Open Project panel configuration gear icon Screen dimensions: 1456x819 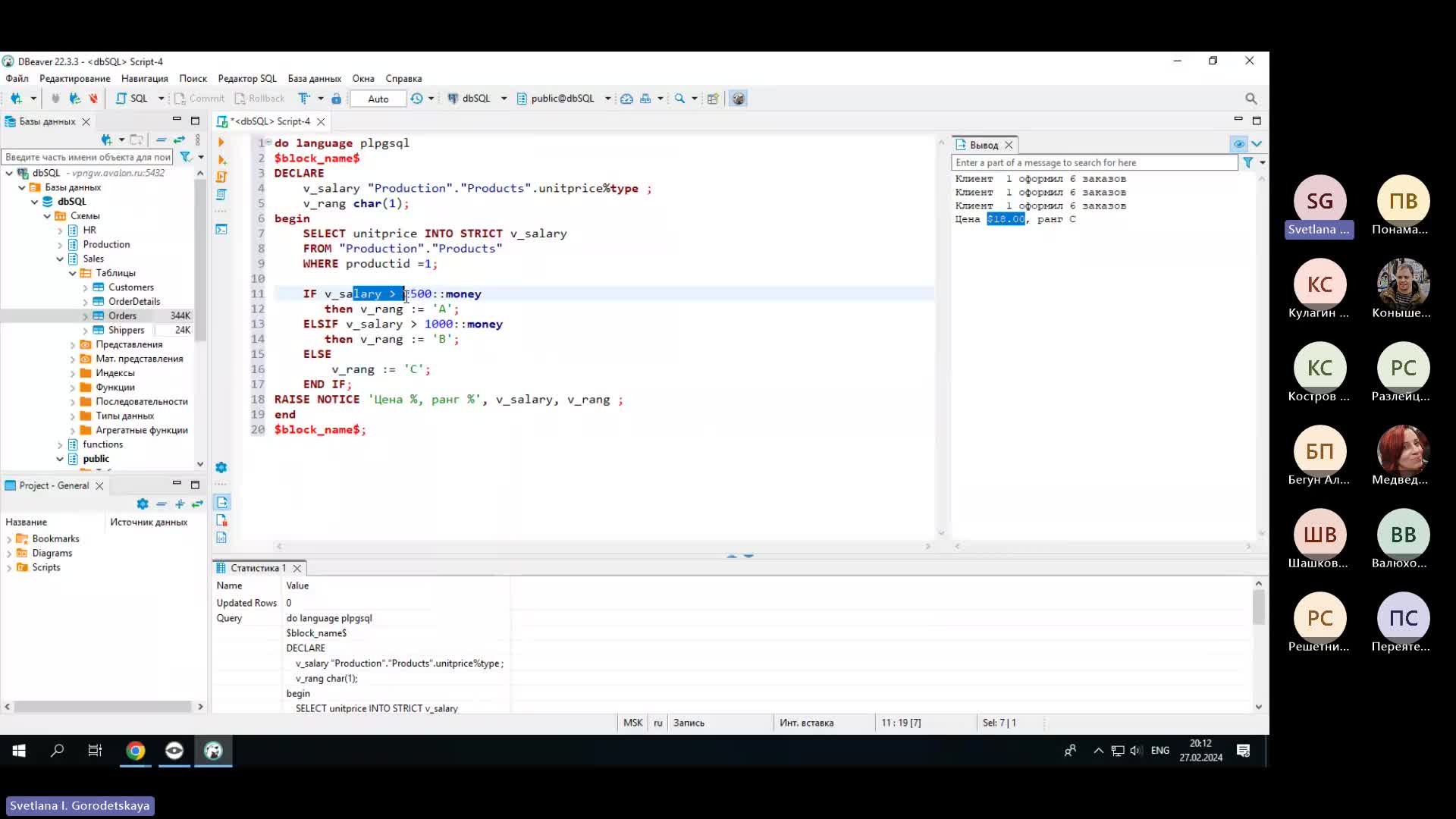pyautogui.click(x=143, y=504)
